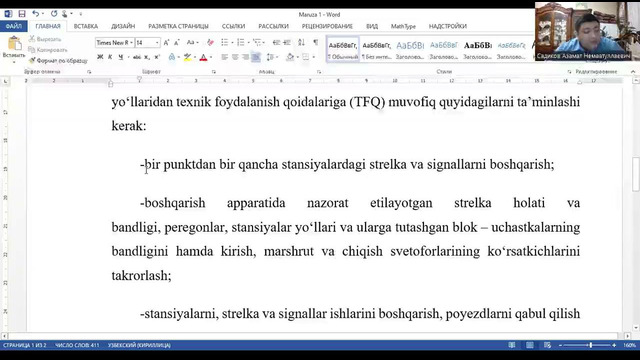Toggle show paragraph marks (¶)
This screenshot has width=640, height=360.
[x=316, y=42]
